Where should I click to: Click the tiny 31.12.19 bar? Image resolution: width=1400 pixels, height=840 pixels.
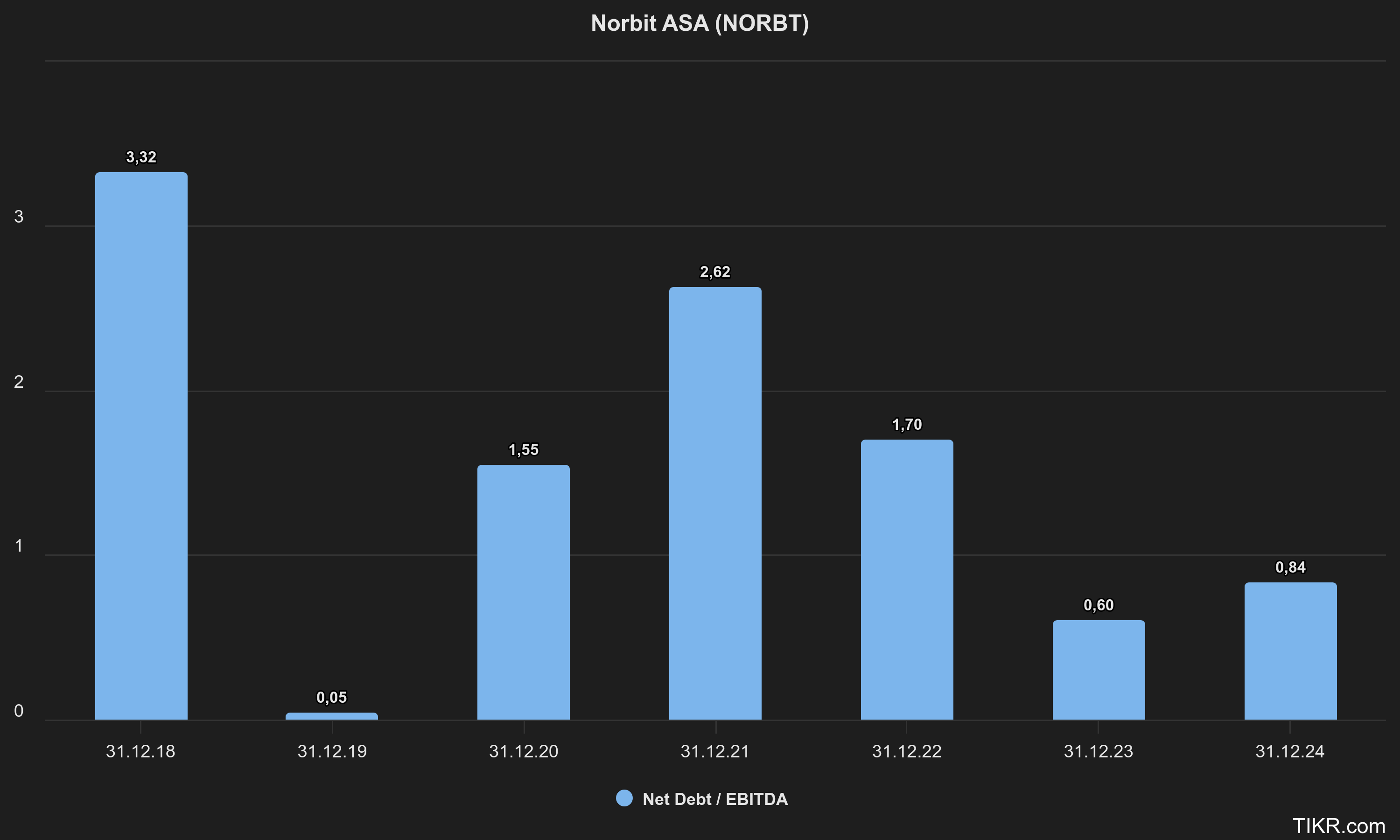point(332,716)
